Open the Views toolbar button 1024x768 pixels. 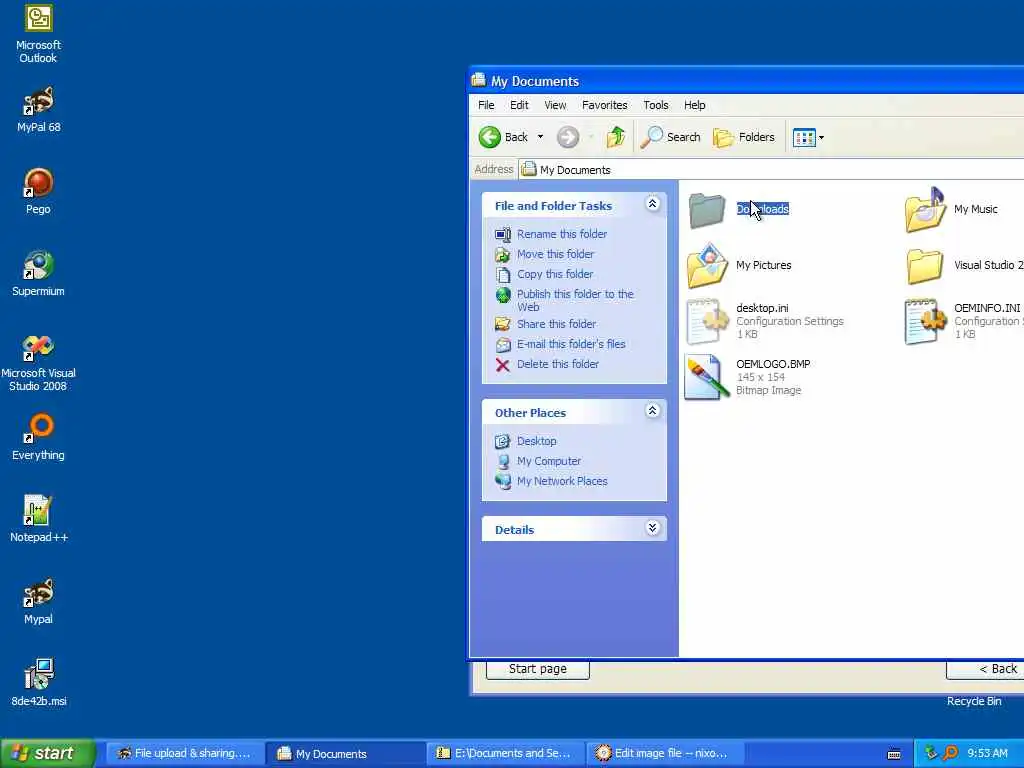click(x=804, y=138)
